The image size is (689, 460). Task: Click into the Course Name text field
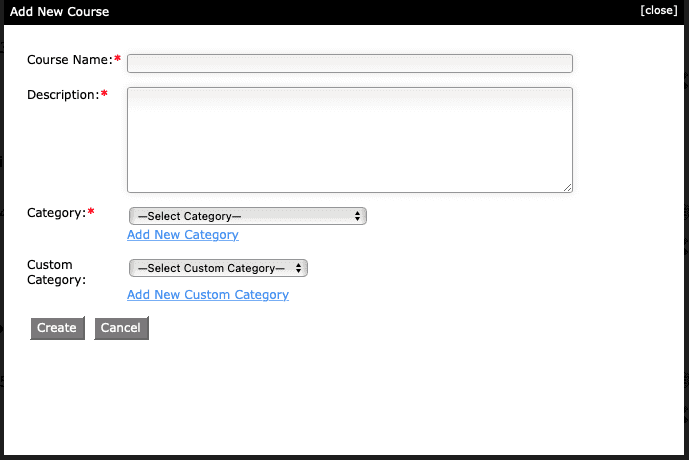coord(350,63)
